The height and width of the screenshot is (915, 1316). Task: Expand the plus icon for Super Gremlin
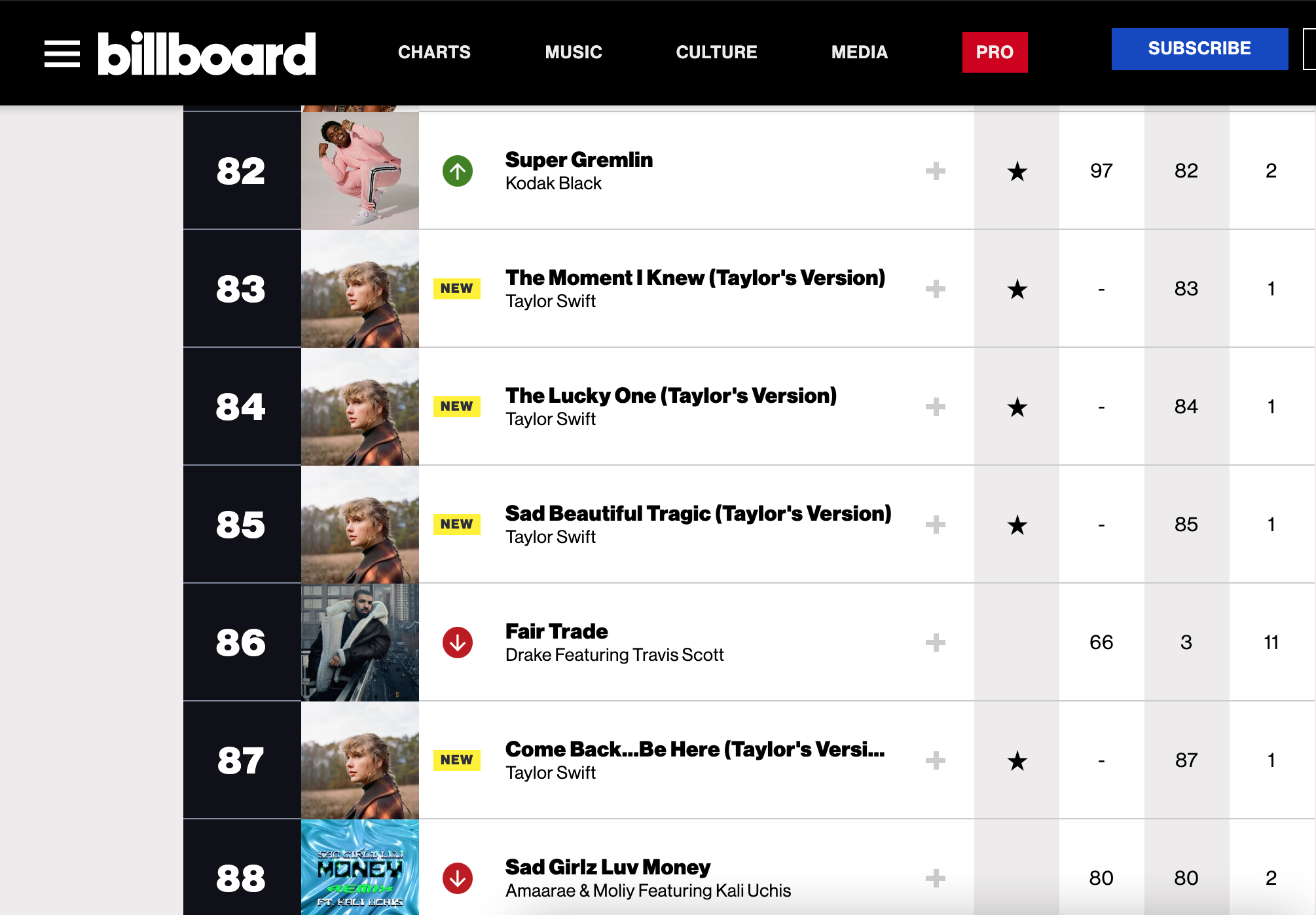pyautogui.click(x=936, y=171)
